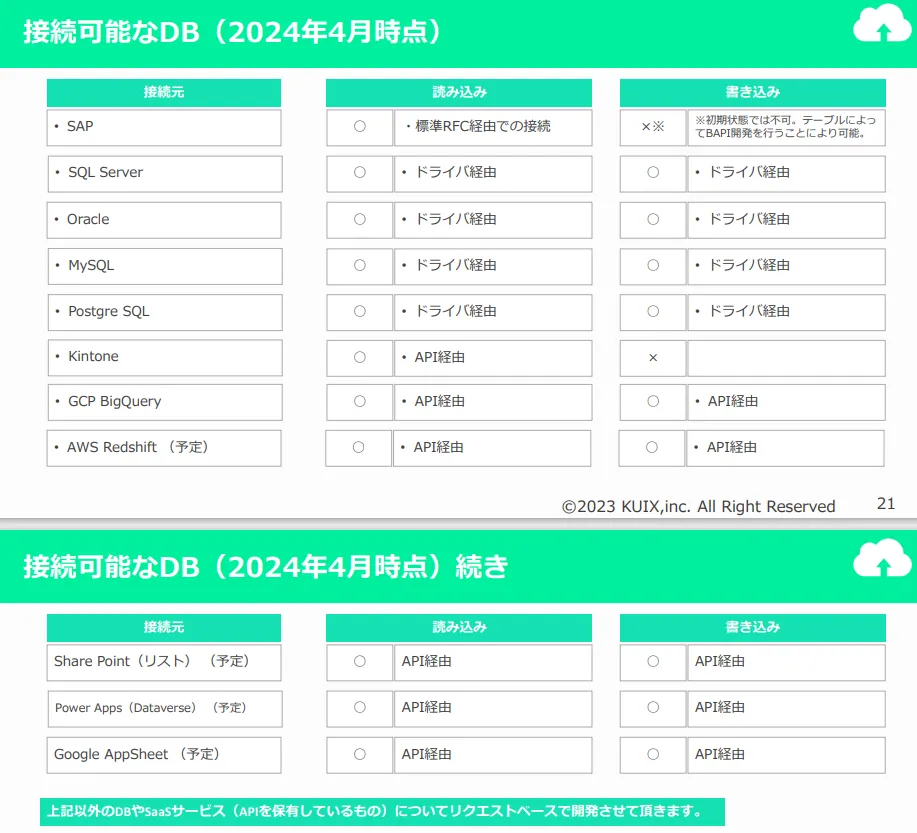
Task: Select the Postgre SQL source cell
Action: (164, 312)
